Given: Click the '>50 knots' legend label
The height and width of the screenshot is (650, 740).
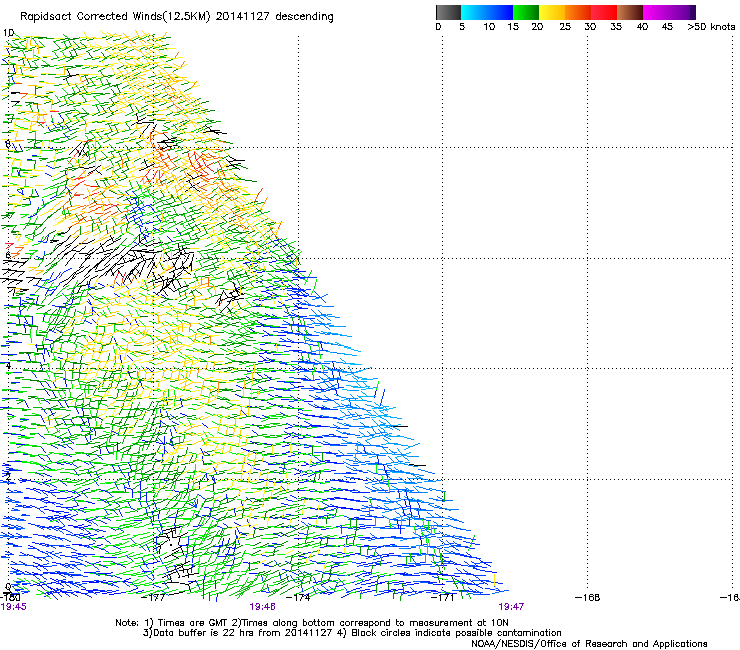Looking at the screenshot, I should click(711, 27).
